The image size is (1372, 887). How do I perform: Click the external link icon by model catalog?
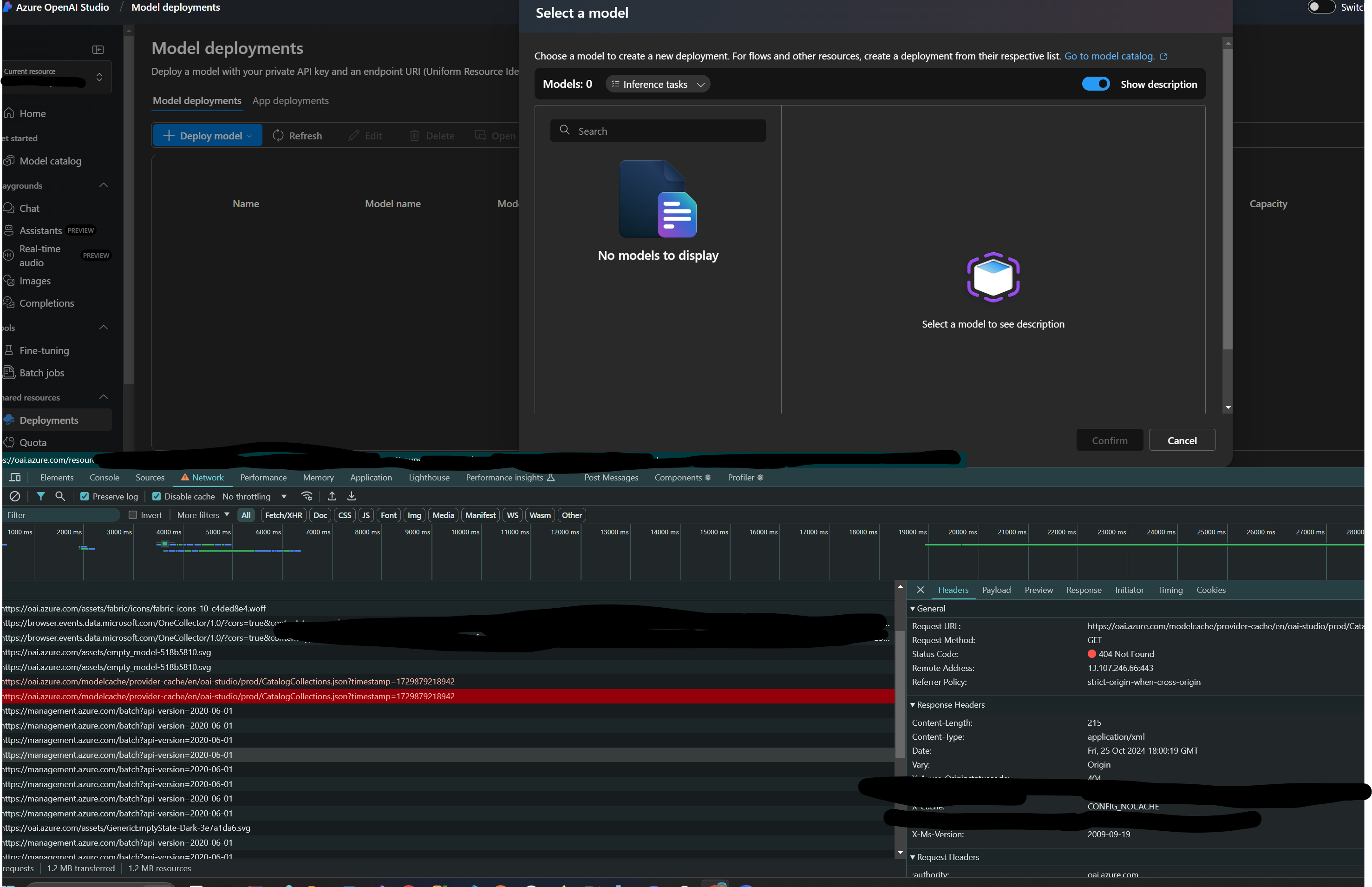pyautogui.click(x=1163, y=56)
